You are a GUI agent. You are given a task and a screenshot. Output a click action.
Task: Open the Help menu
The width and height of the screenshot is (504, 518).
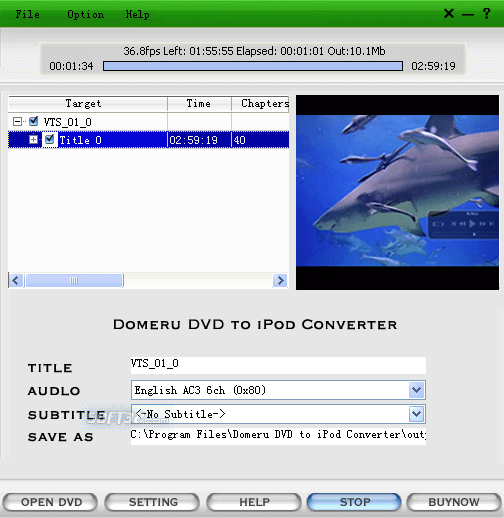(137, 14)
